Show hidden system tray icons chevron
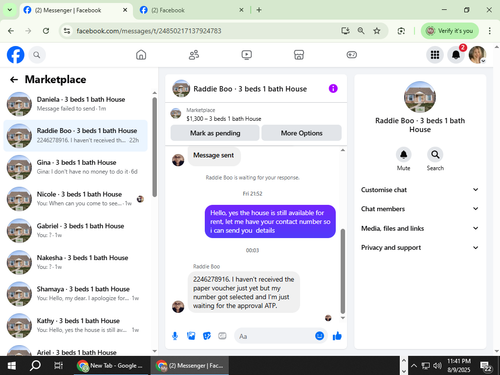This screenshot has height=375, width=500. [x=414, y=366]
